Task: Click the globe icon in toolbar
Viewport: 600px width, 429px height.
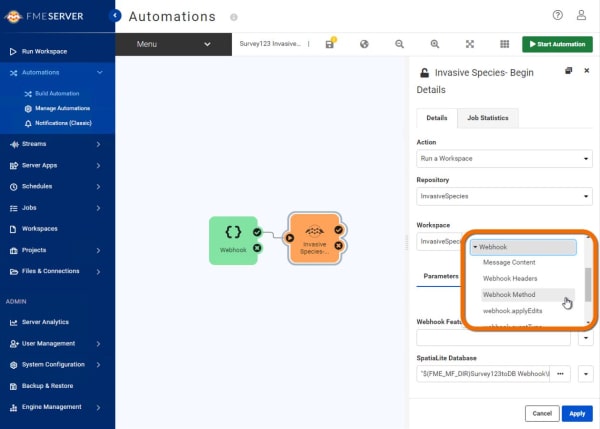Action: click(x=364, y=44)
